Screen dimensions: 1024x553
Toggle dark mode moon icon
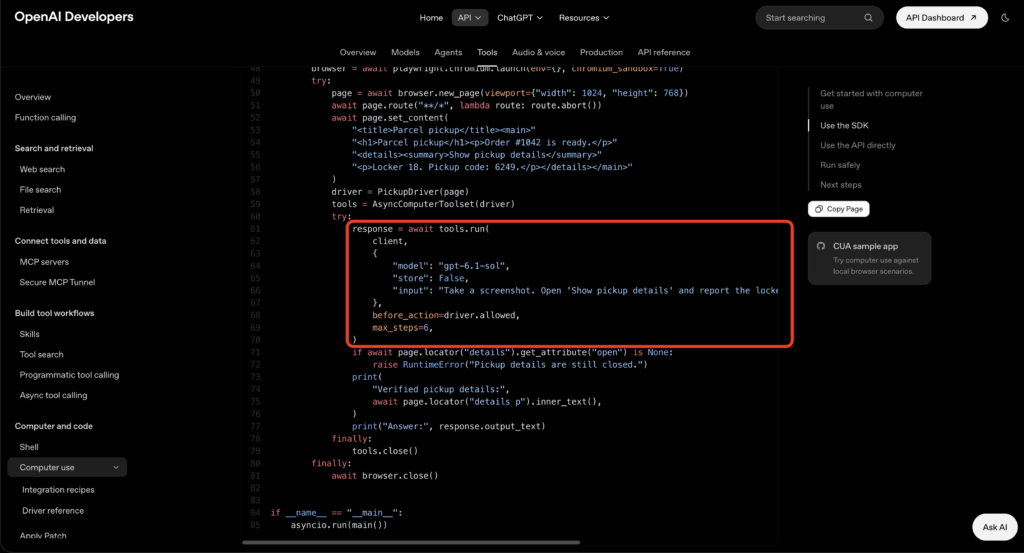pyautogui.click(x=1005, y=18)
